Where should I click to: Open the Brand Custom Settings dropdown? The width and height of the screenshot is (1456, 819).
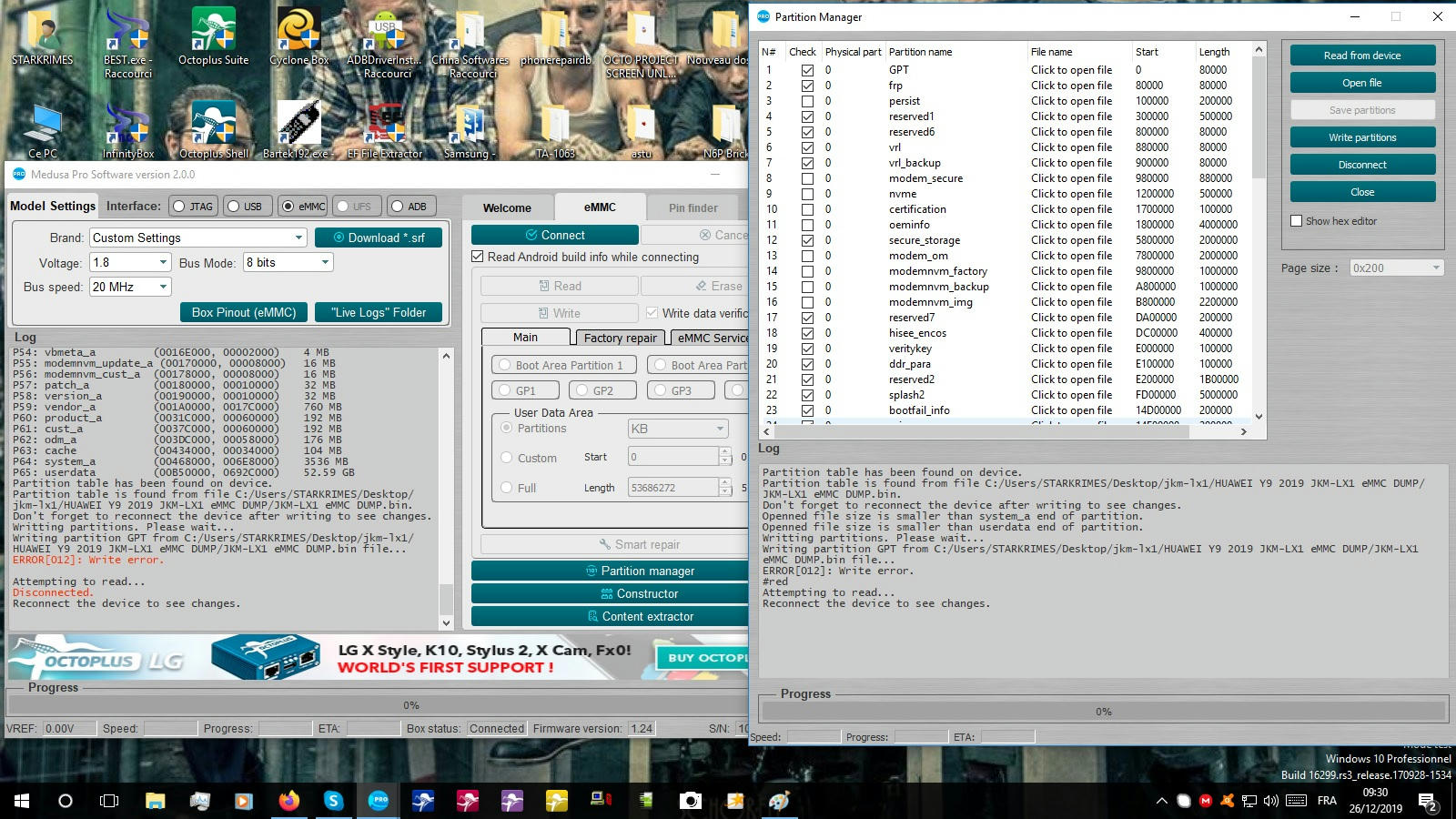198,238
